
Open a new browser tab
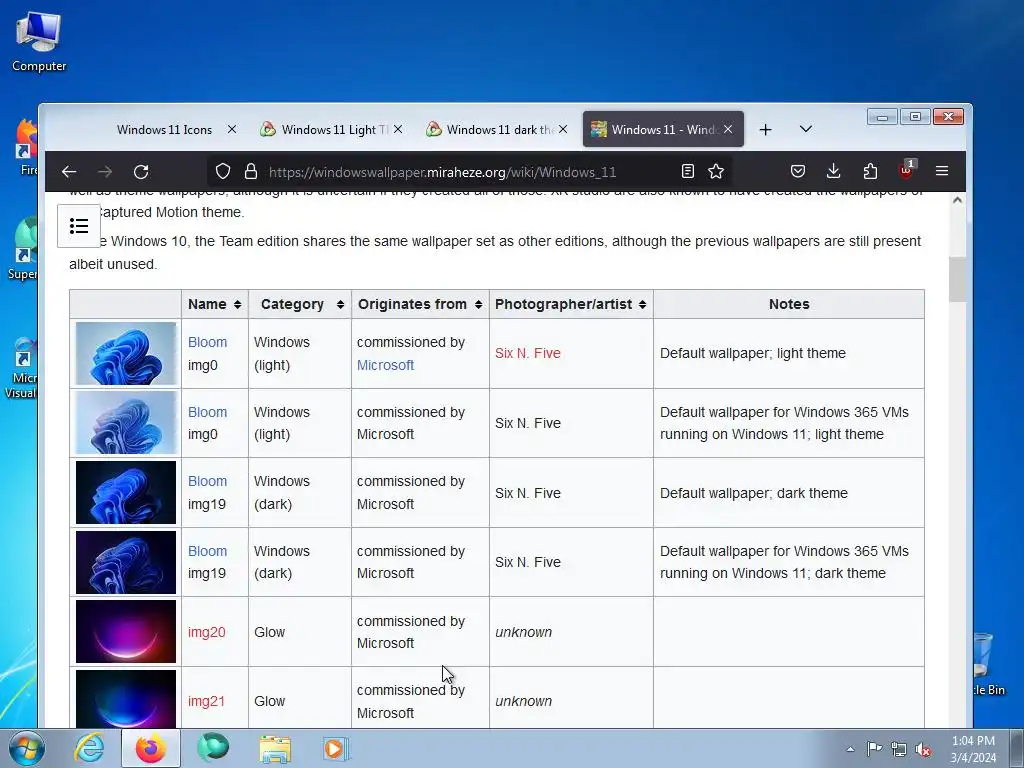765,130
